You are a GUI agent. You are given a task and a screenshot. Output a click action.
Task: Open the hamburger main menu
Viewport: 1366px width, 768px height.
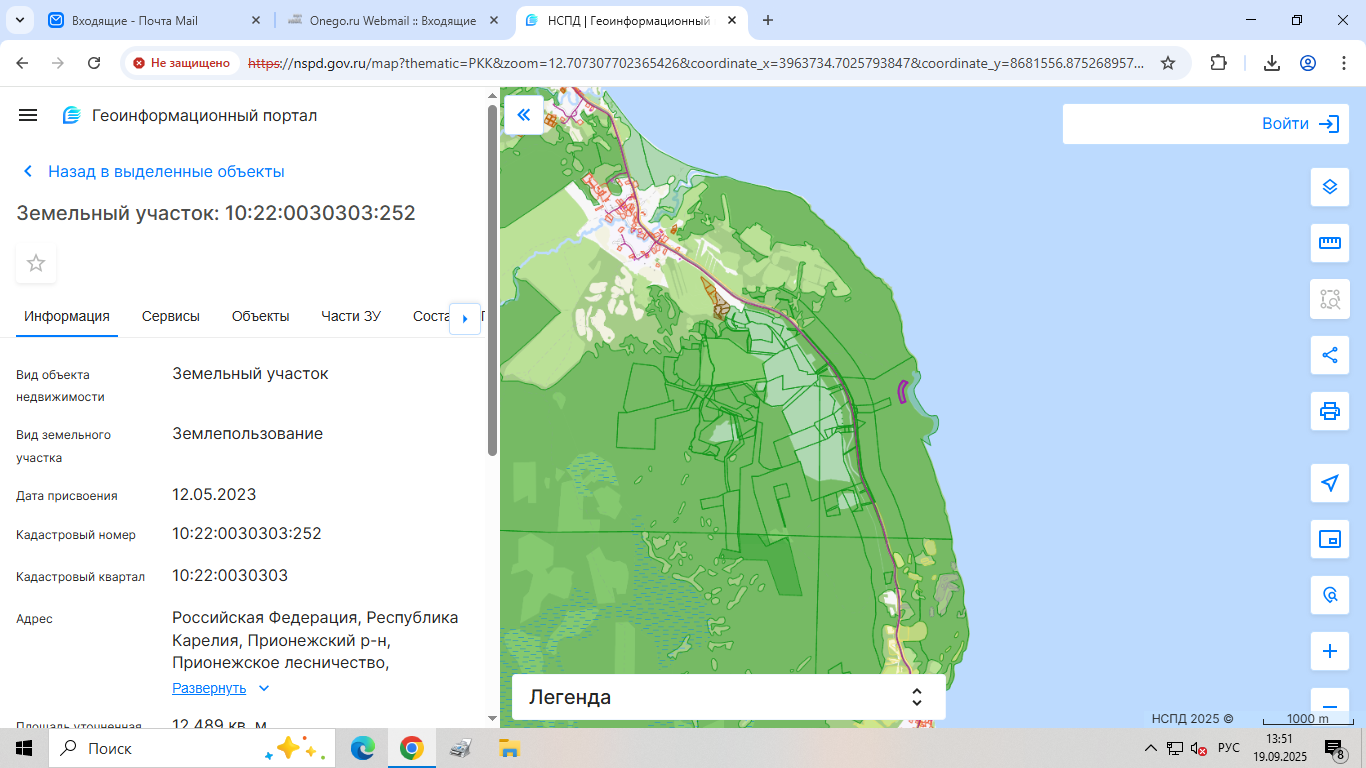[x=28, y=115]
